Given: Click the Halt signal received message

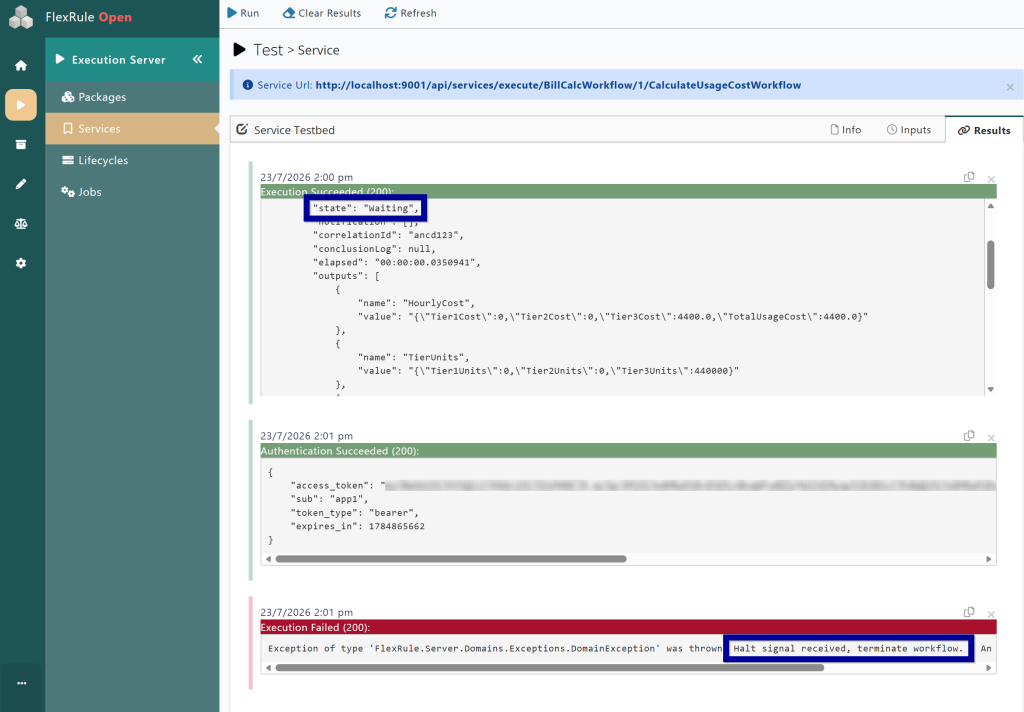Looking at the screenshot, I should pos(848,649).
